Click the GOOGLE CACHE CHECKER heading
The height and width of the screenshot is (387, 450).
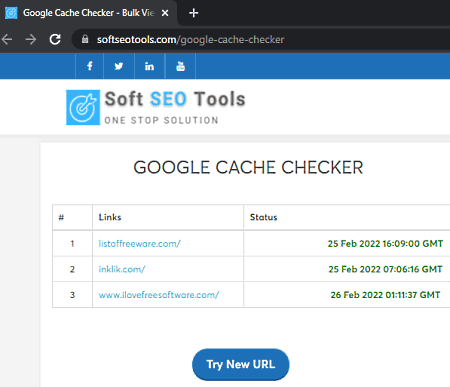(x=248, y=167)
